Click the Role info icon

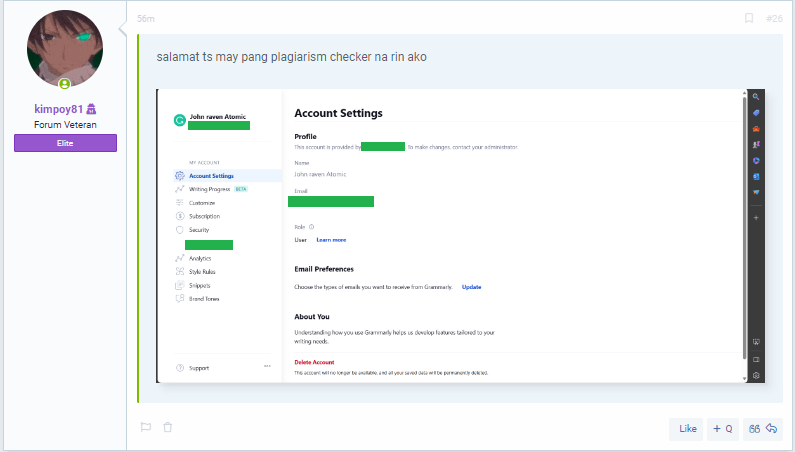tap(311, 227)
